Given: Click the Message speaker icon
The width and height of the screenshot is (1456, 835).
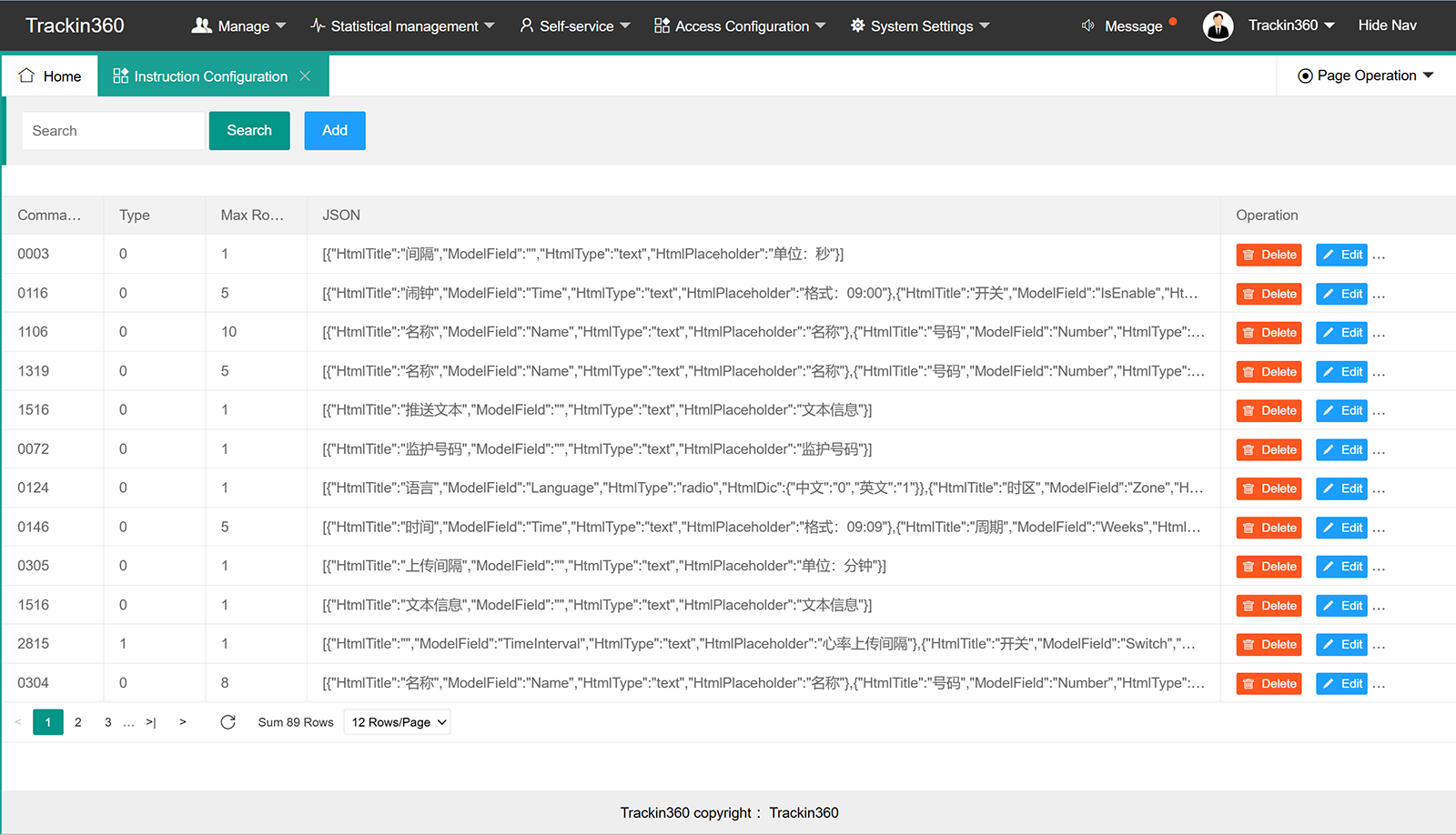Looking at the screenshot, I should [1087, 25].
